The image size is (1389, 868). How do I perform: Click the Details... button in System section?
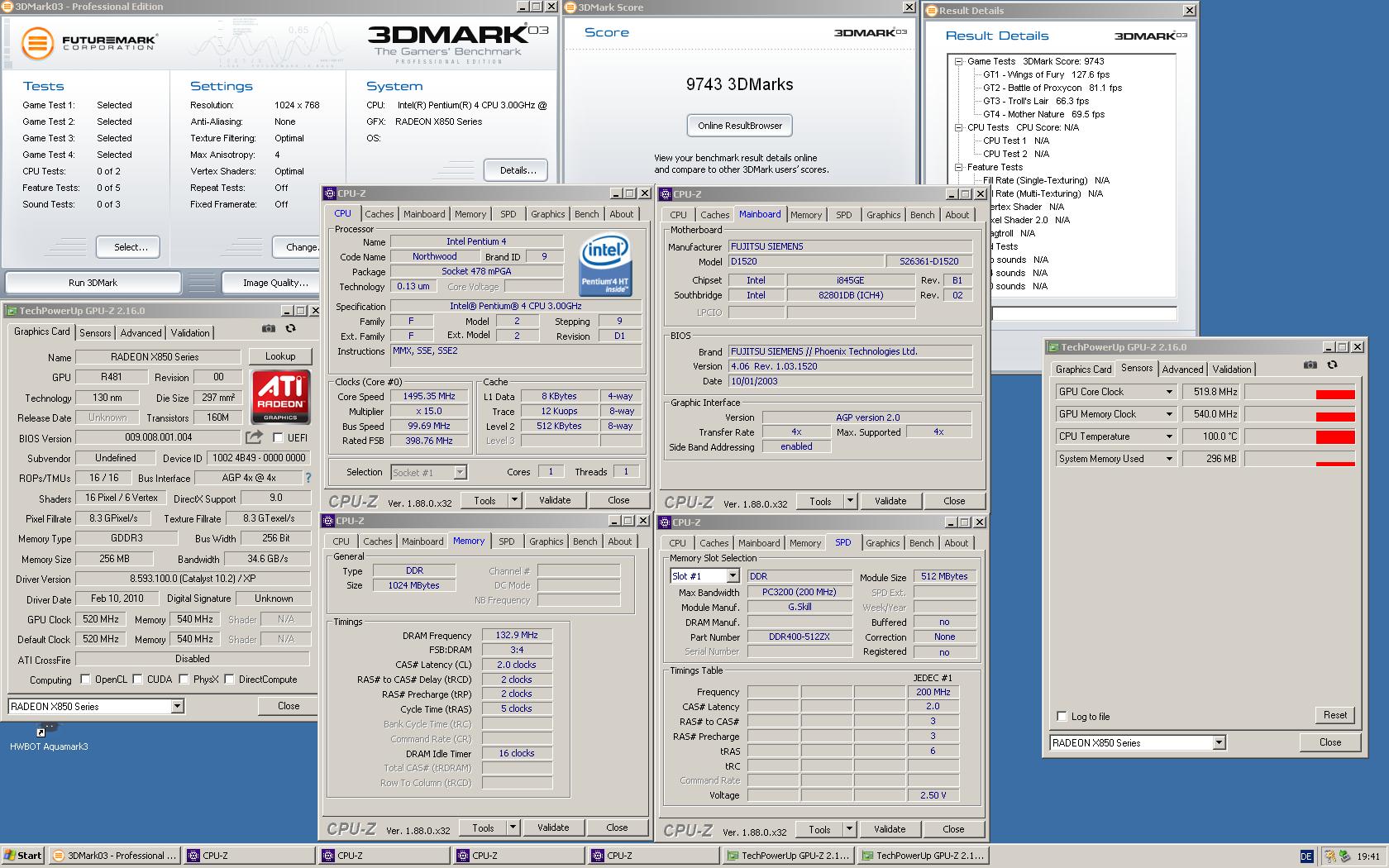click(x=518, y=170)
